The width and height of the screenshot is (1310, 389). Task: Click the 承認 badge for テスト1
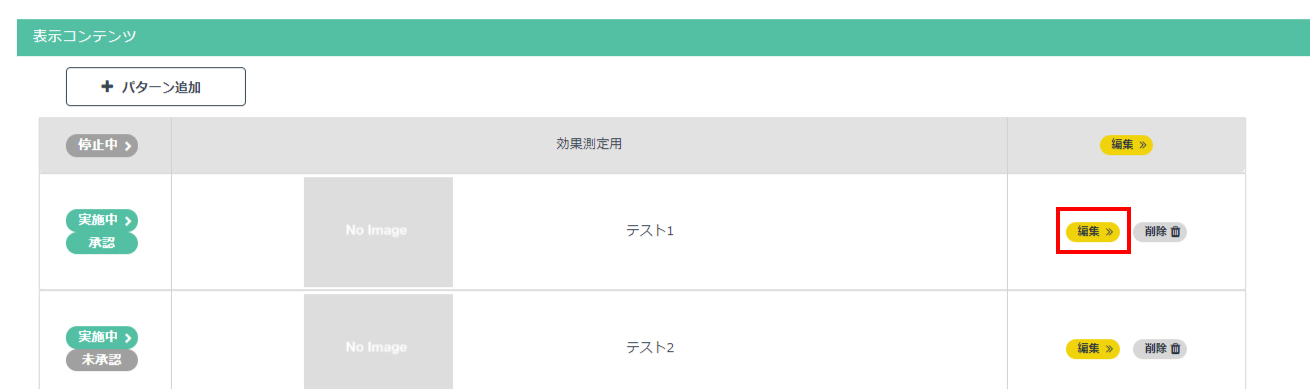point(102,243)
